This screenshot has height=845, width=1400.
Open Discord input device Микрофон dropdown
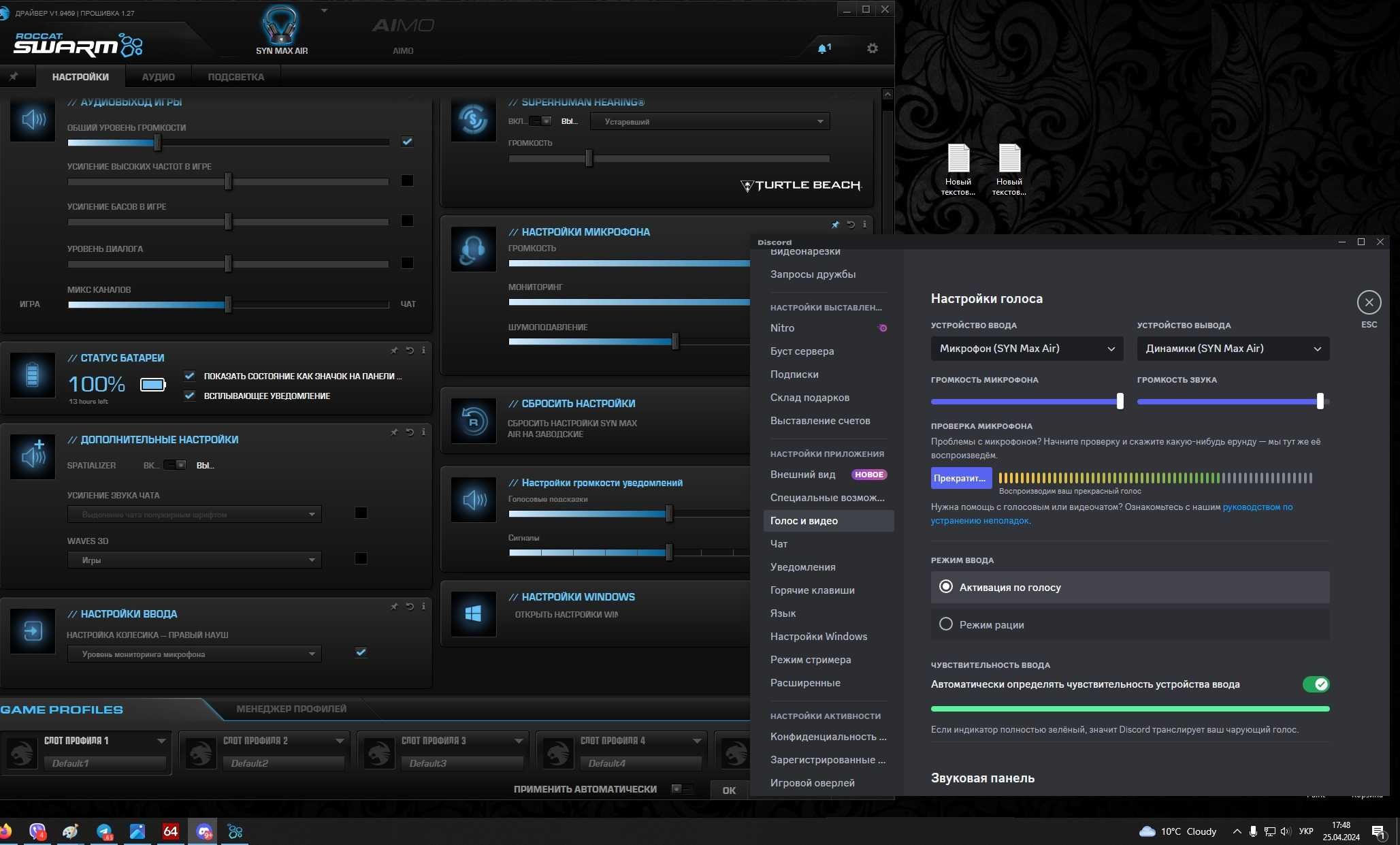[1027, 349]
